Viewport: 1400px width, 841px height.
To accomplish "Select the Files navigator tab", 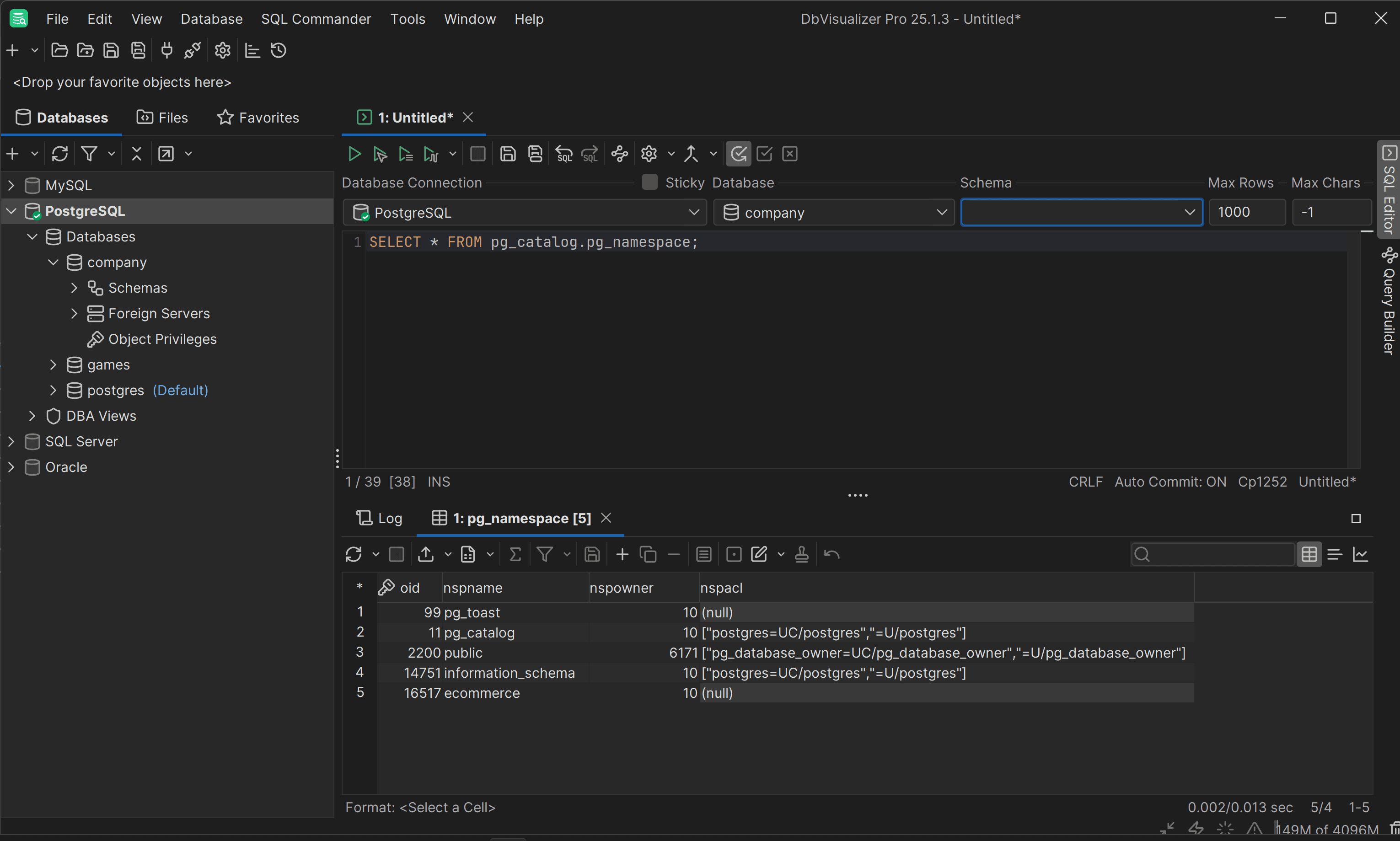I will pyautogui.click(x=162, y=118).
